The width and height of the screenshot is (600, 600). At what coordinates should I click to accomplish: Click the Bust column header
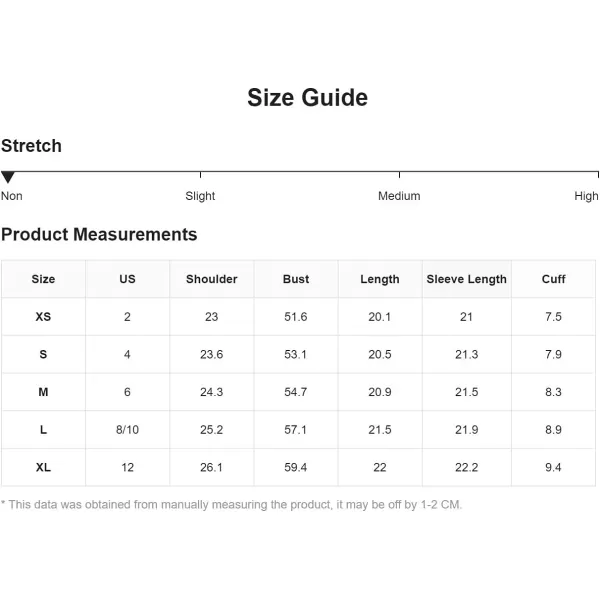click(x=296, y=279)
